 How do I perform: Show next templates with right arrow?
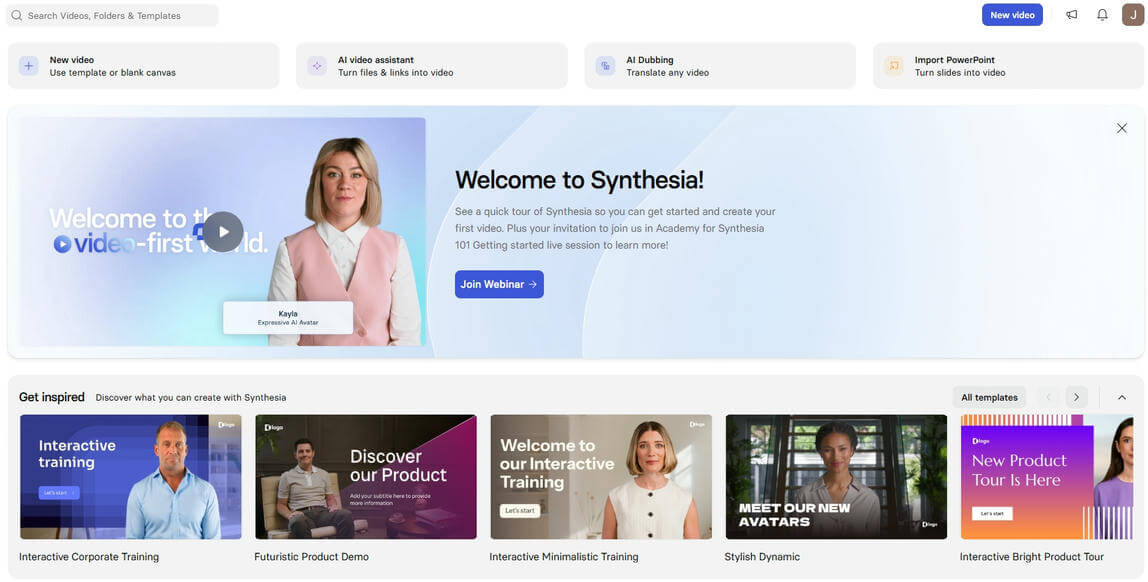(x=1076, y=397)
